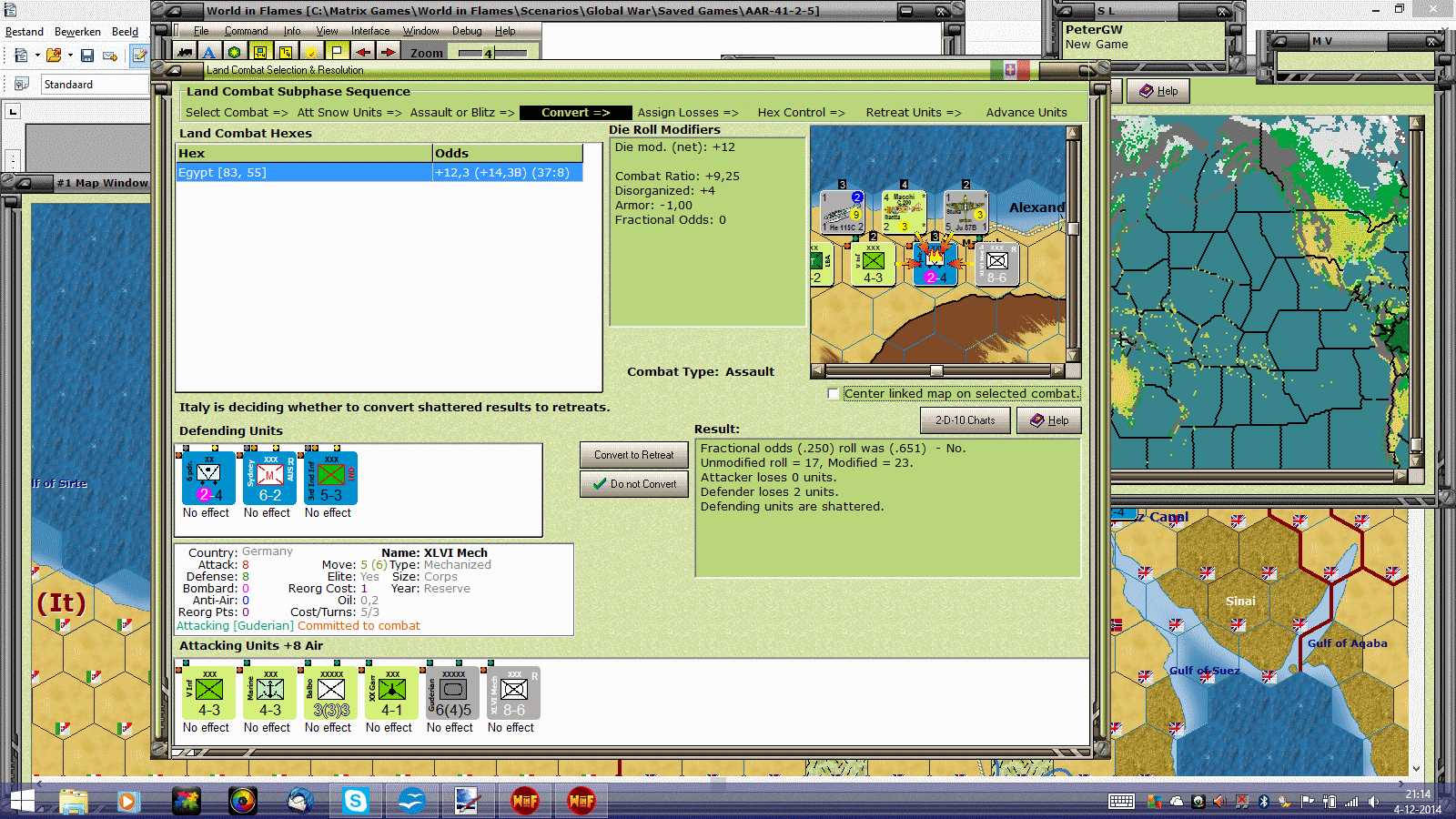Image resolution: width=1456 pixels, height=819 pixels.
Task: Click the red right arrow toolbar icon
Action: [x=388, y=53]
